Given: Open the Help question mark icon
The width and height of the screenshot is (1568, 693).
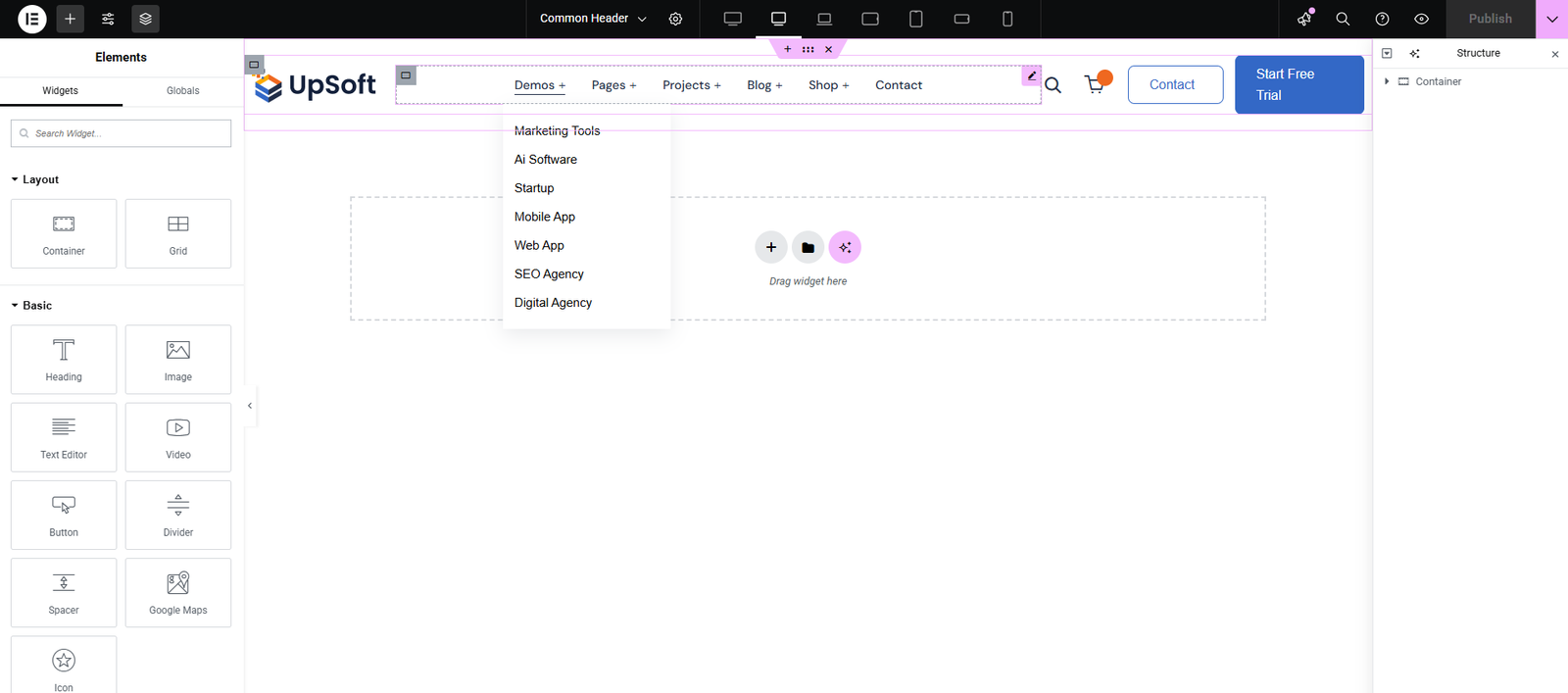Looking at the screenshot, I should point(1382,19).
